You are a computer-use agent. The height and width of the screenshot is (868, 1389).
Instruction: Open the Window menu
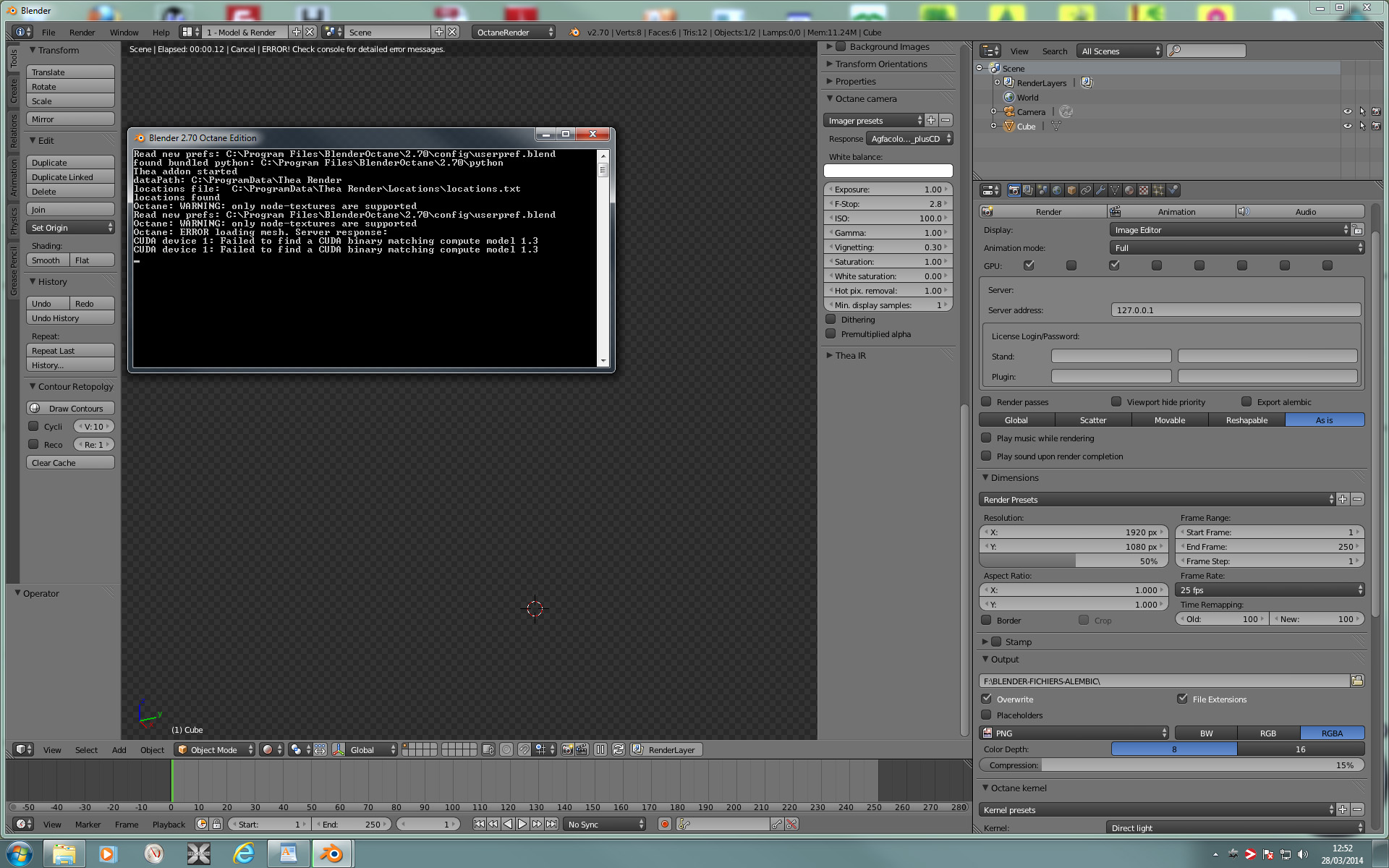point(124,32)
